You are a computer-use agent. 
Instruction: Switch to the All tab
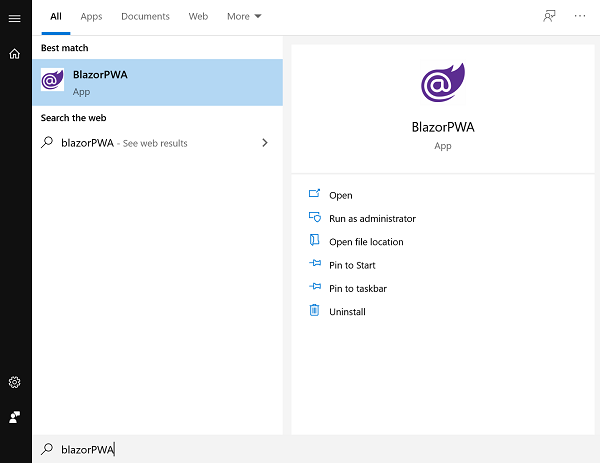tap(56, 16)
